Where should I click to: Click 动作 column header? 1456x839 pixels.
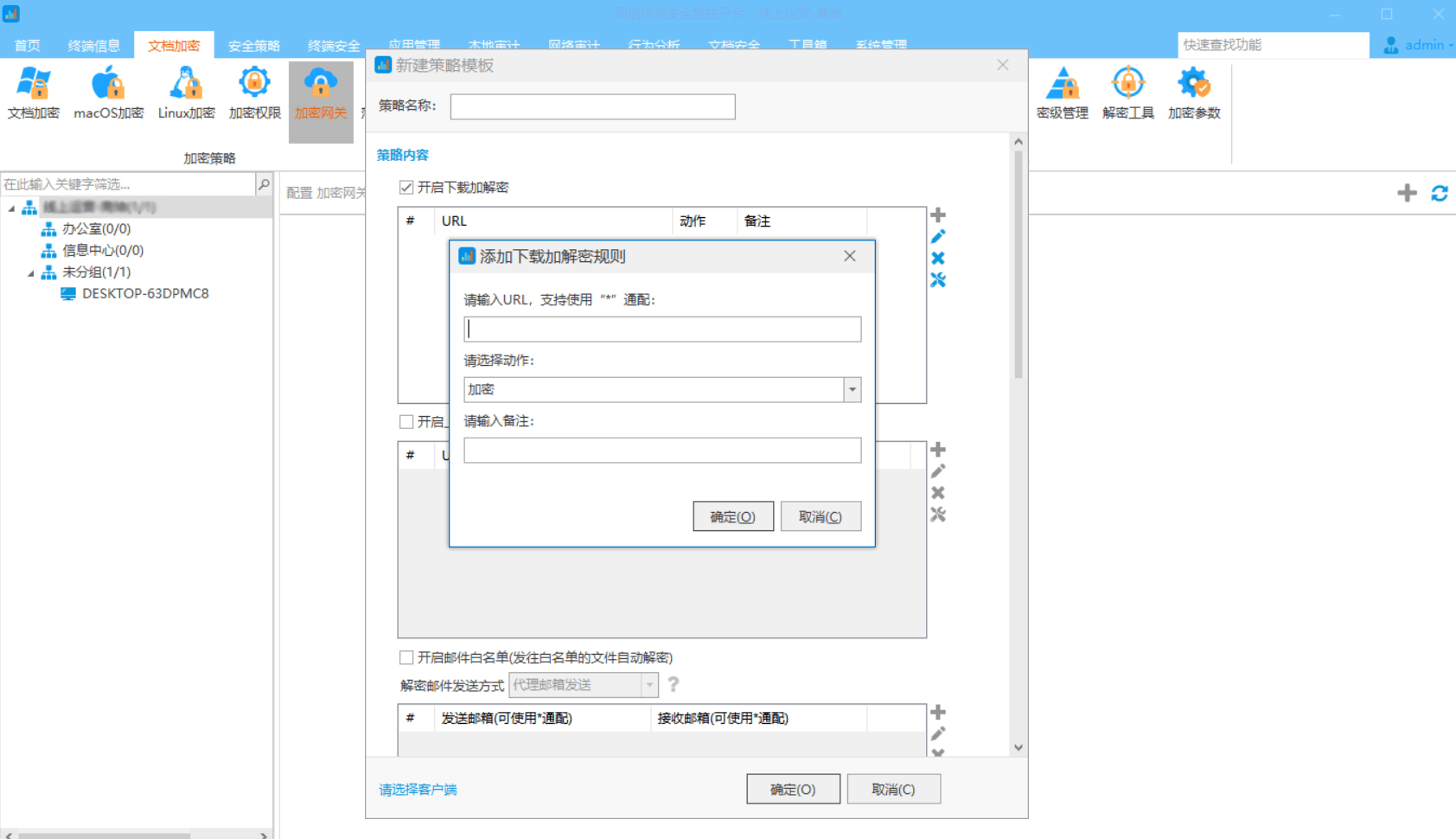pyautogui.click(x=705, y=221)
